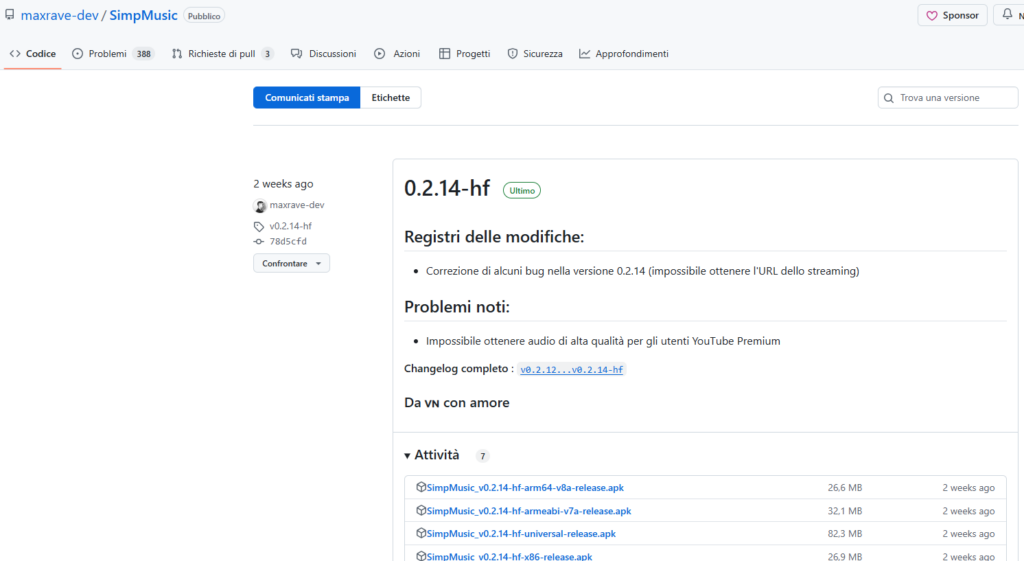The width and height of the screenshot is (1024, 561).
Task: Click the repository icon beside maxrave-dev
Action: [x=10, y=15]
